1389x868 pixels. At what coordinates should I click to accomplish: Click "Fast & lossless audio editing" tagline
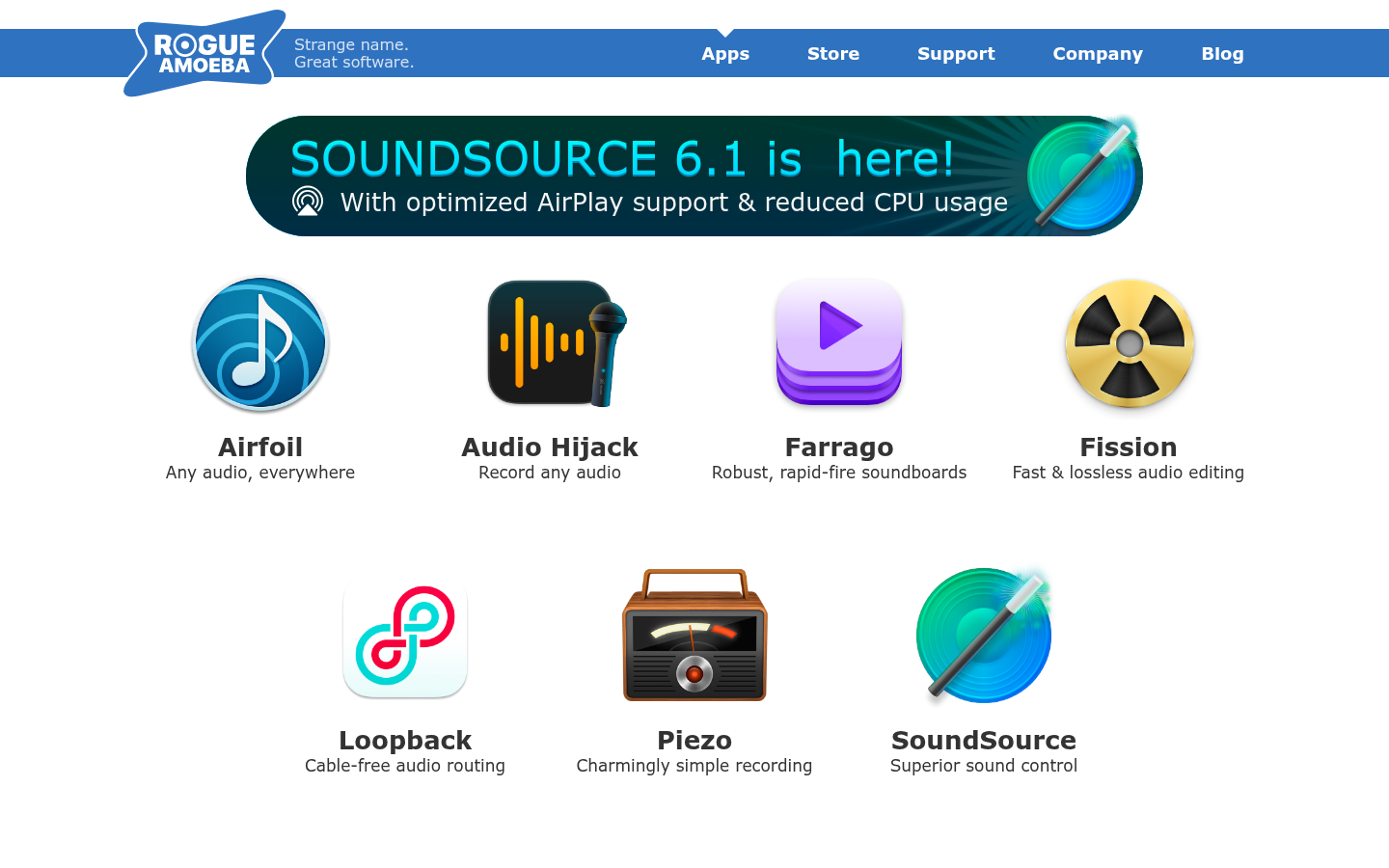tap(1129, 473)
